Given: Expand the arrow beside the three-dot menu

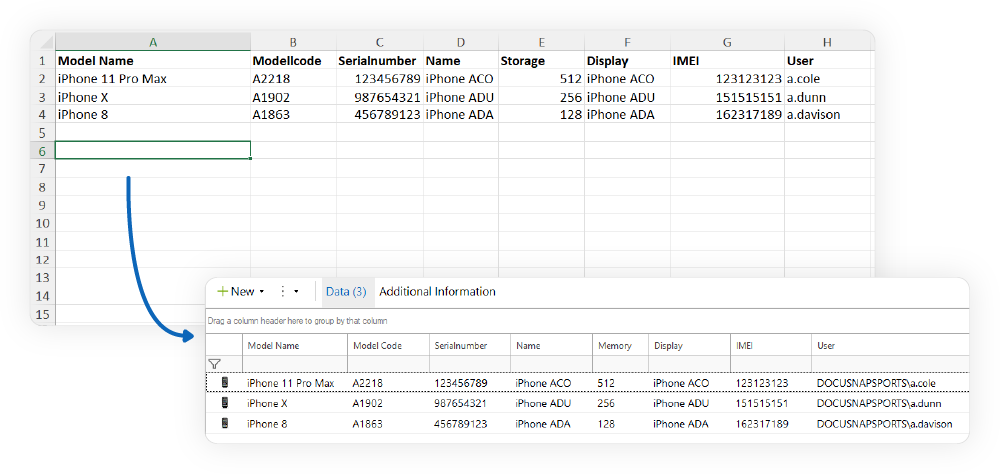Looking at the screenshot, I should coord(296,292).
